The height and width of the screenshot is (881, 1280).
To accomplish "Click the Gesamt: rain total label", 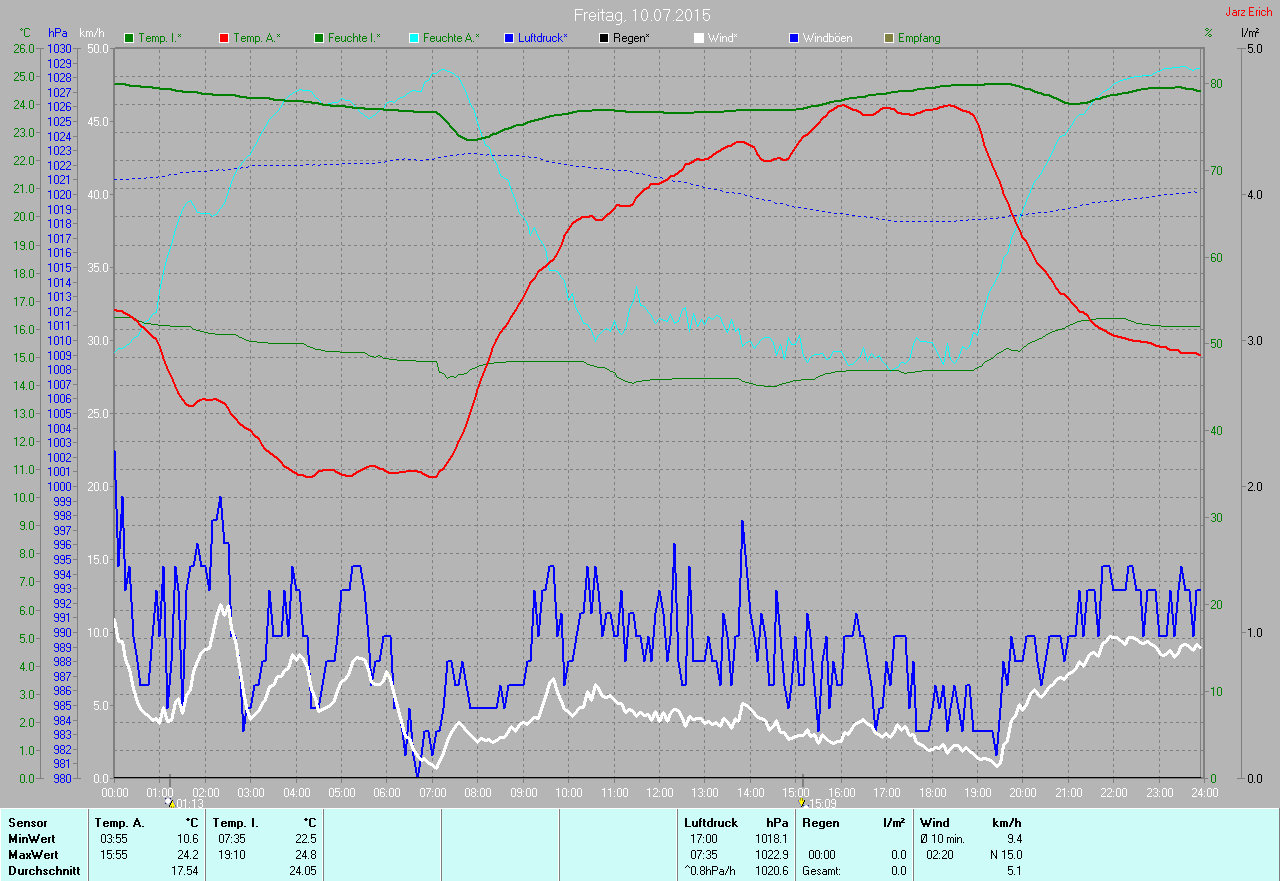I will 821,871.
